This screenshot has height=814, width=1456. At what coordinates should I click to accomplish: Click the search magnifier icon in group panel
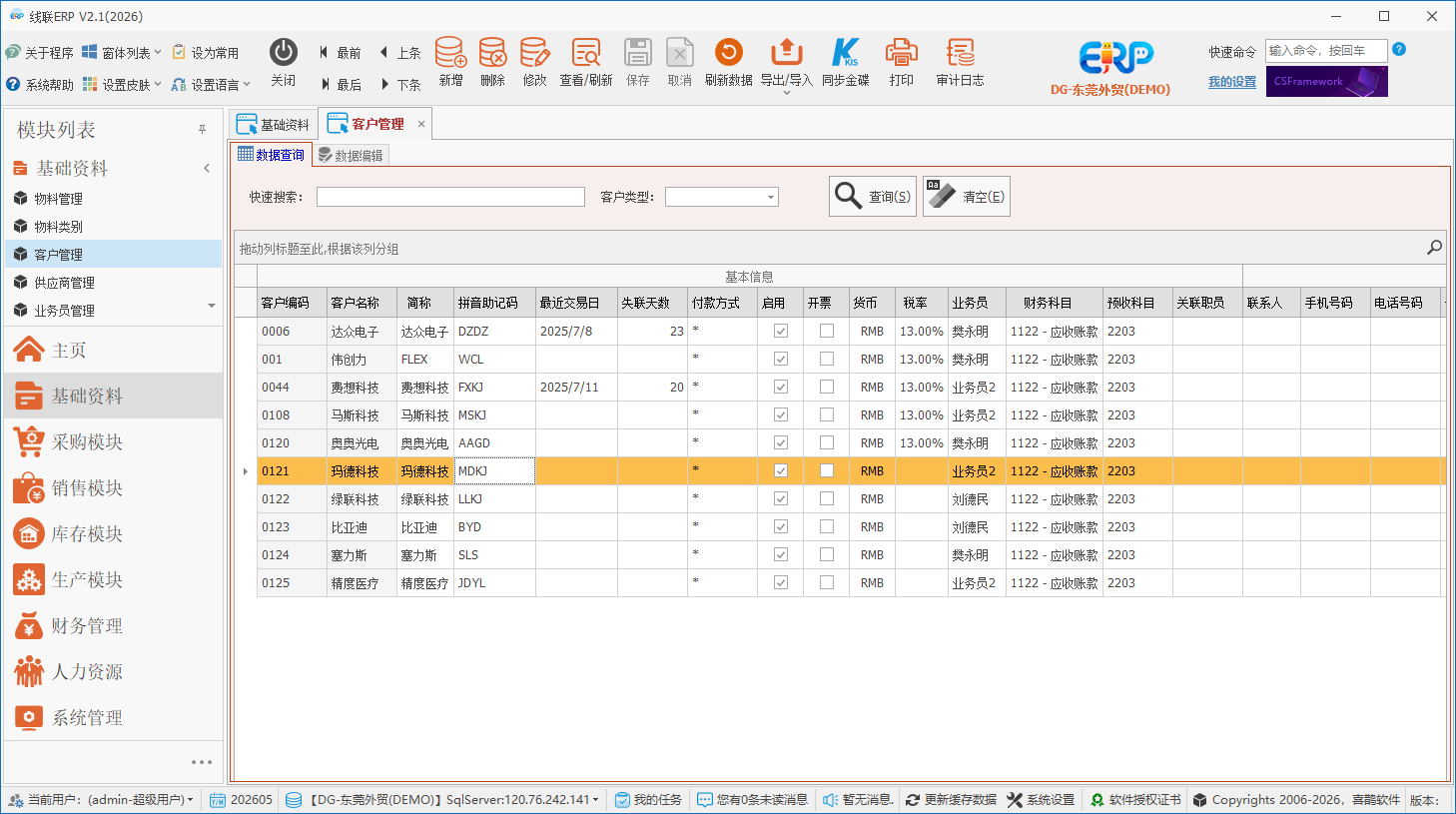(1434, 248)
